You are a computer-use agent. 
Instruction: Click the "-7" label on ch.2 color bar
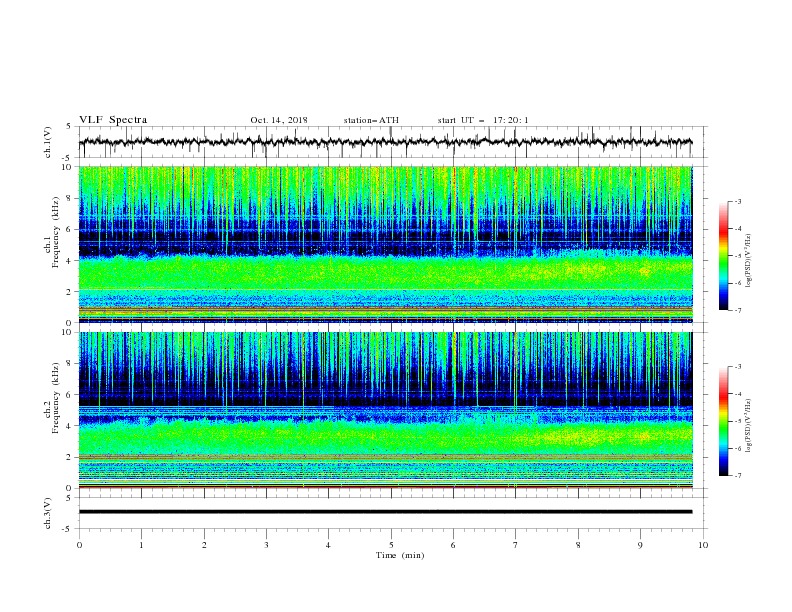pyautogui.click(x=738, y=476)
